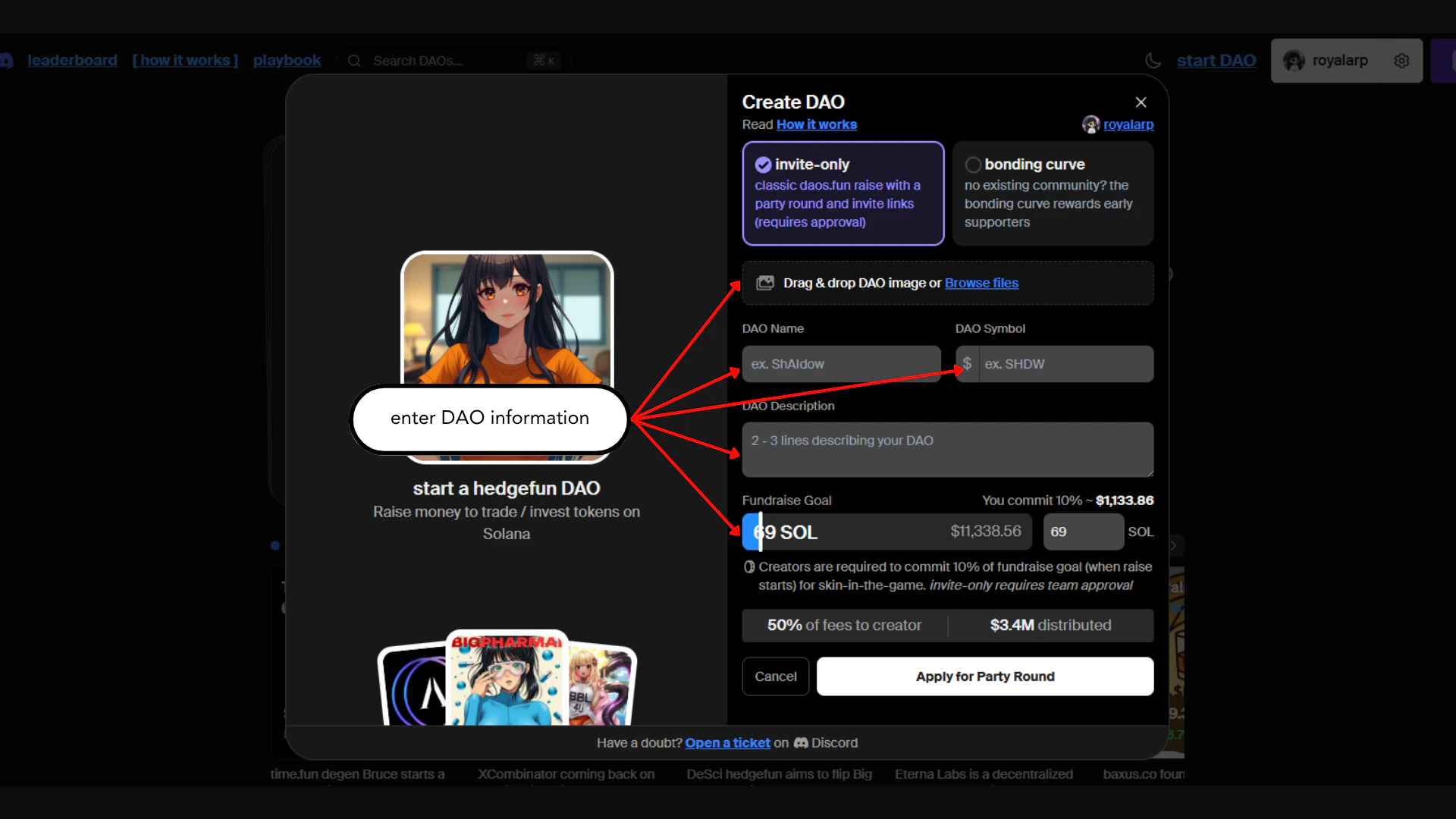Click the Discord icon in footer
This screenshot has width=1456, height=819.
coord(801,743)
